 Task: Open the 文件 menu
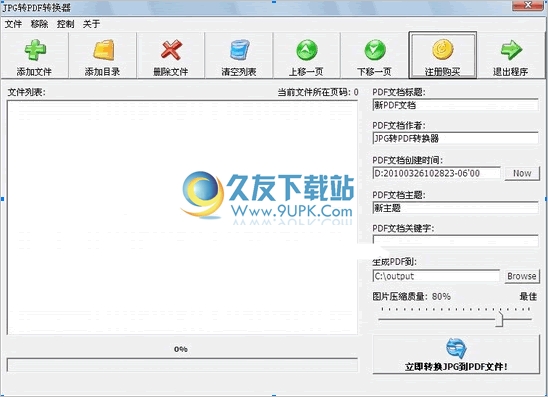pyautogui.click(x=13, y=24)
